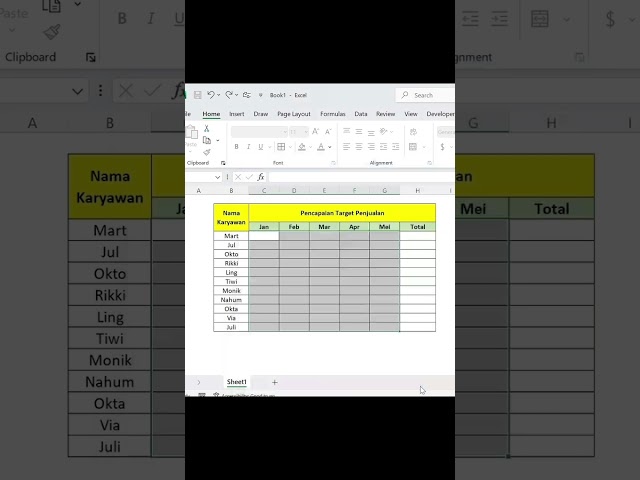Screen dimensions: 640x480
Task: Apply Top Align in the Alignment group
Action: (x=347, y=131)
